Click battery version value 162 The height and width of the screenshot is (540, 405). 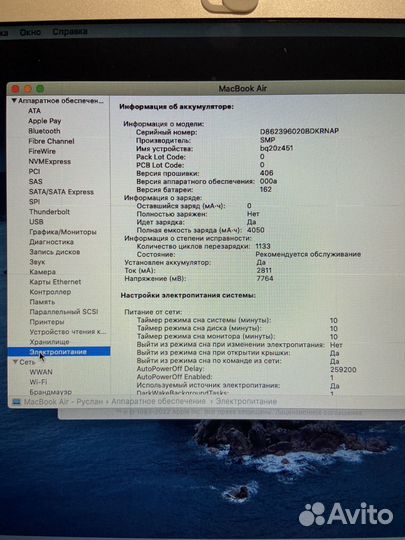266,189
